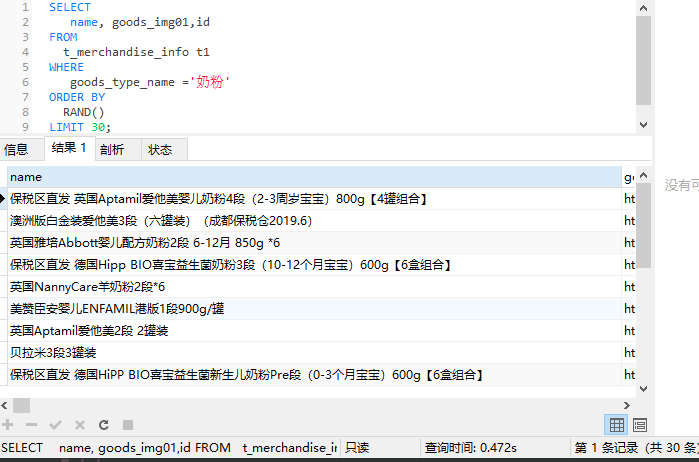Select the HiPP BIO Pre段 row
The image size is (699, 462).
point(314,375)
